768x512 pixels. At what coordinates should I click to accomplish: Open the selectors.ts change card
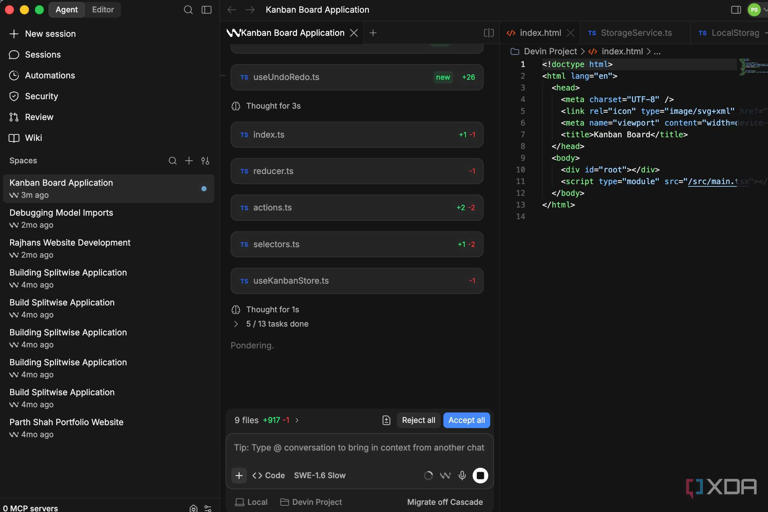pos(357,244)
